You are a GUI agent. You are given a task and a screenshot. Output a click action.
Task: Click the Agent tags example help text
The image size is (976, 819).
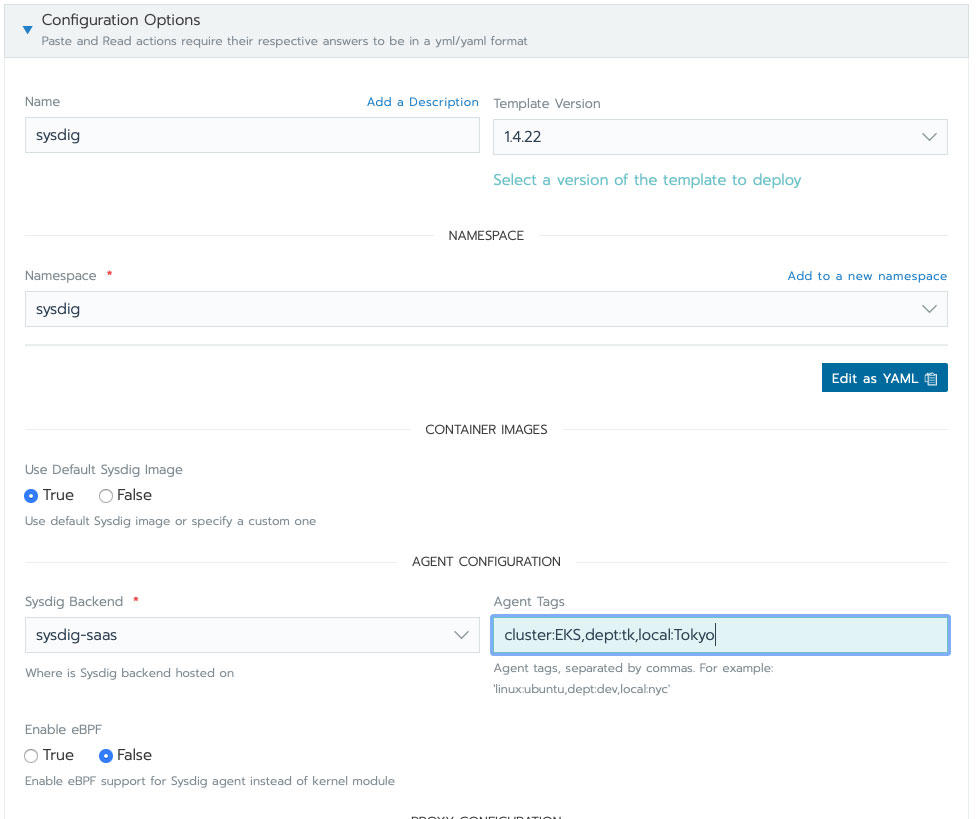633,678
